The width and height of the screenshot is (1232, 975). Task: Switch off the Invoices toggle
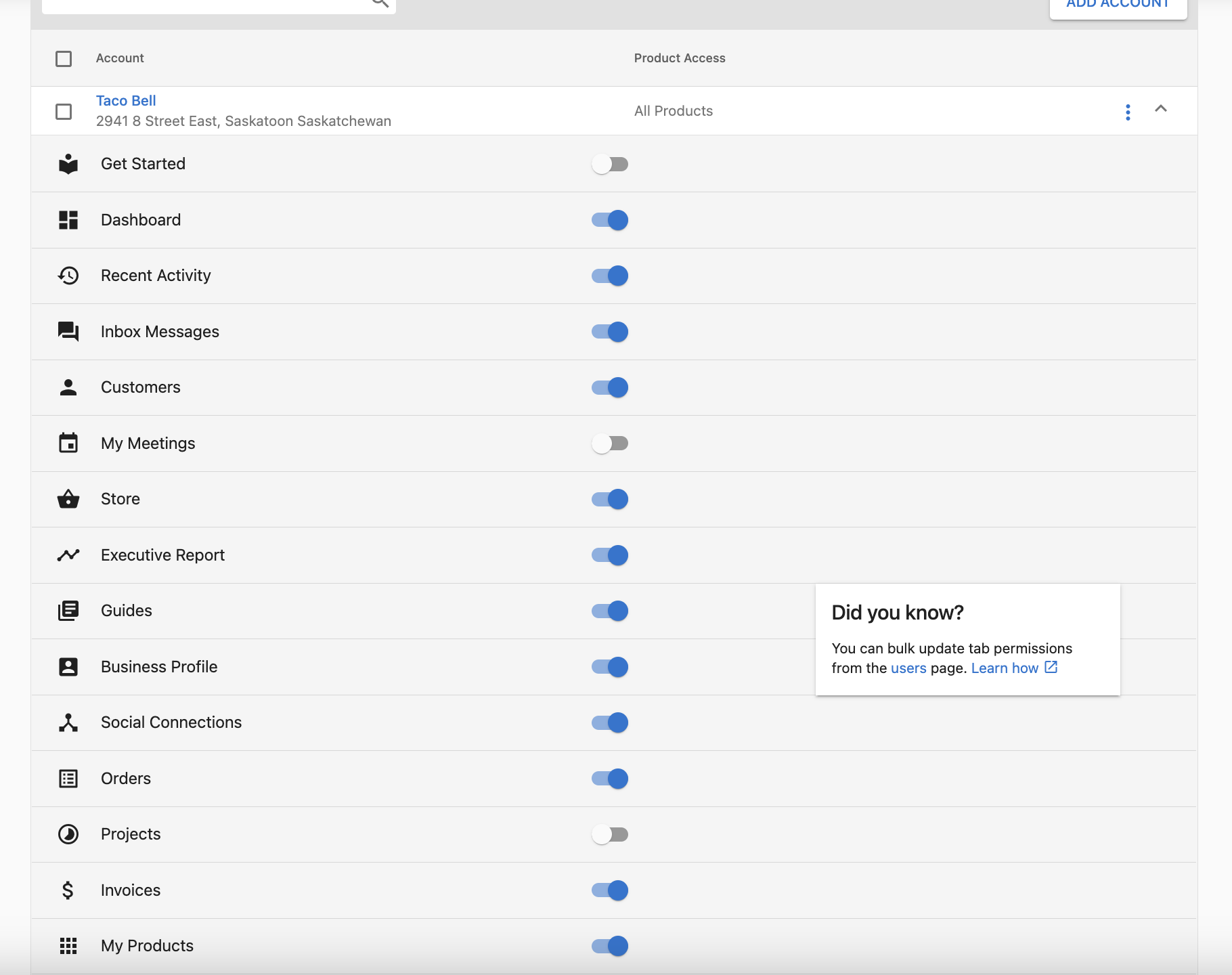(x=610, y=890)
